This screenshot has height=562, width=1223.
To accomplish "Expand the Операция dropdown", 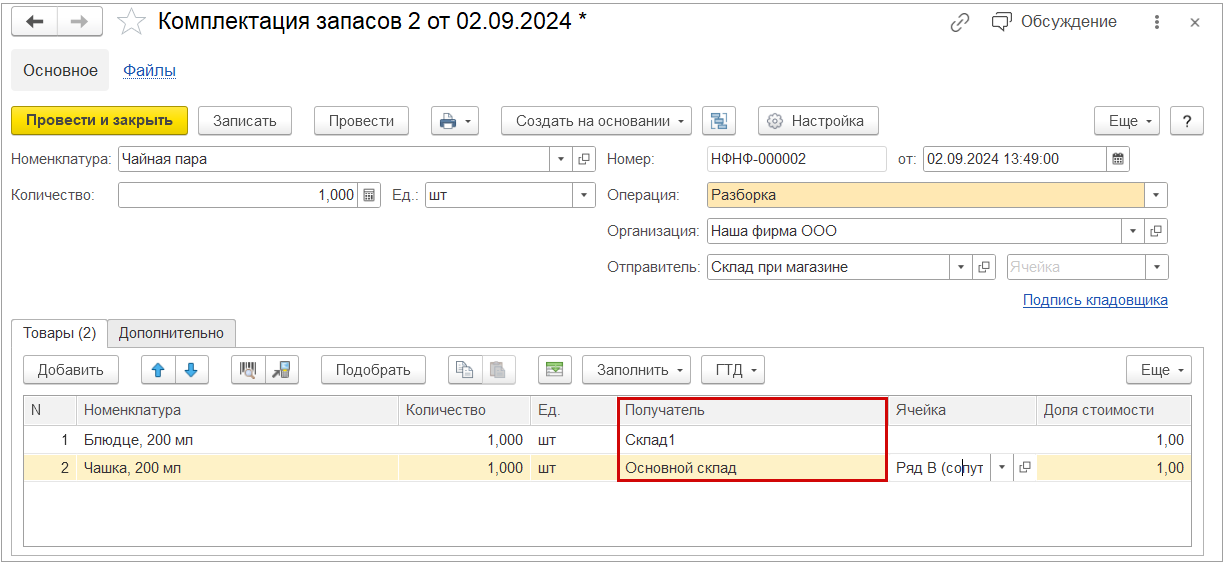I will (1156, 195).
